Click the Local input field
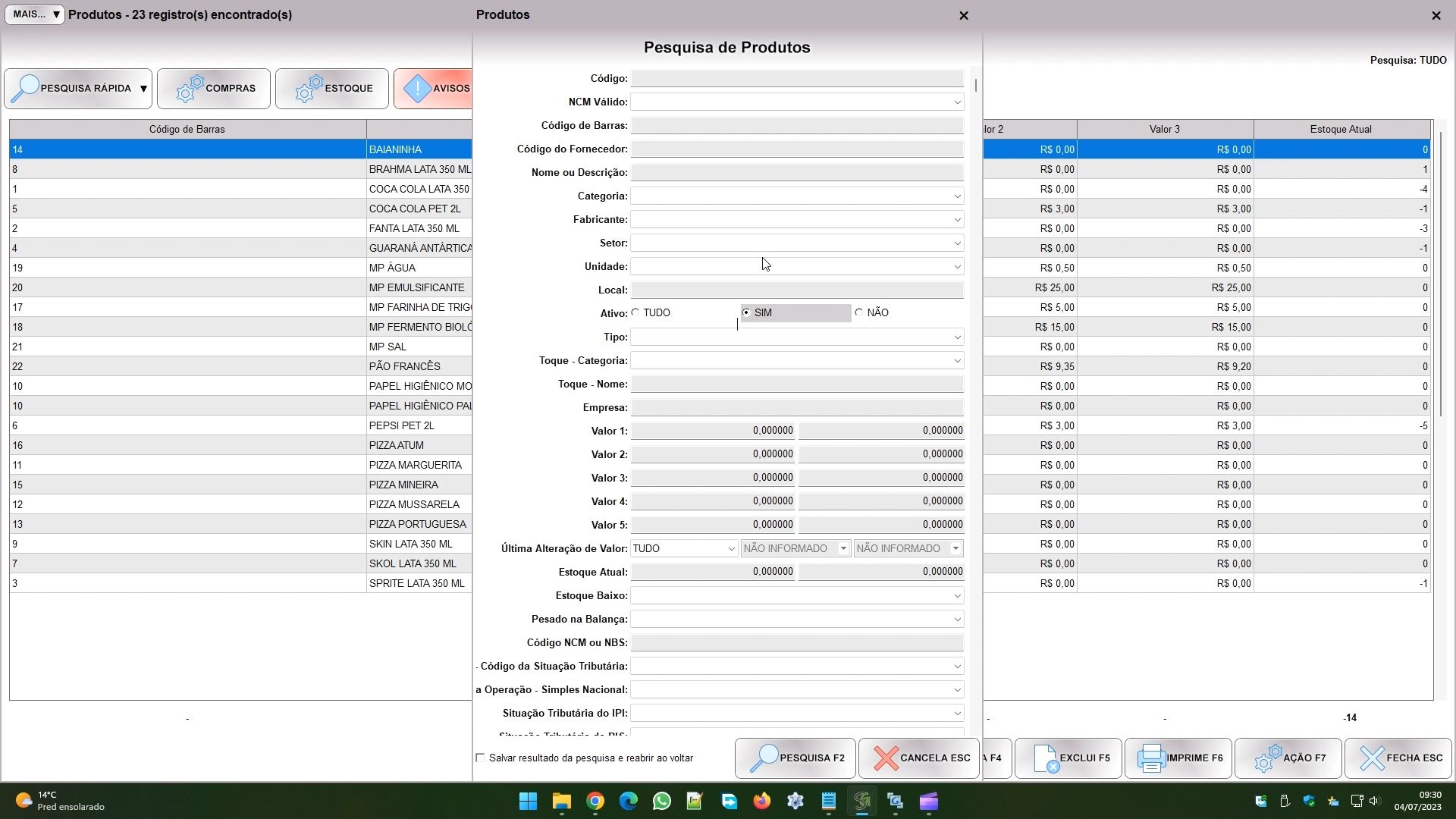 (797, 290)
